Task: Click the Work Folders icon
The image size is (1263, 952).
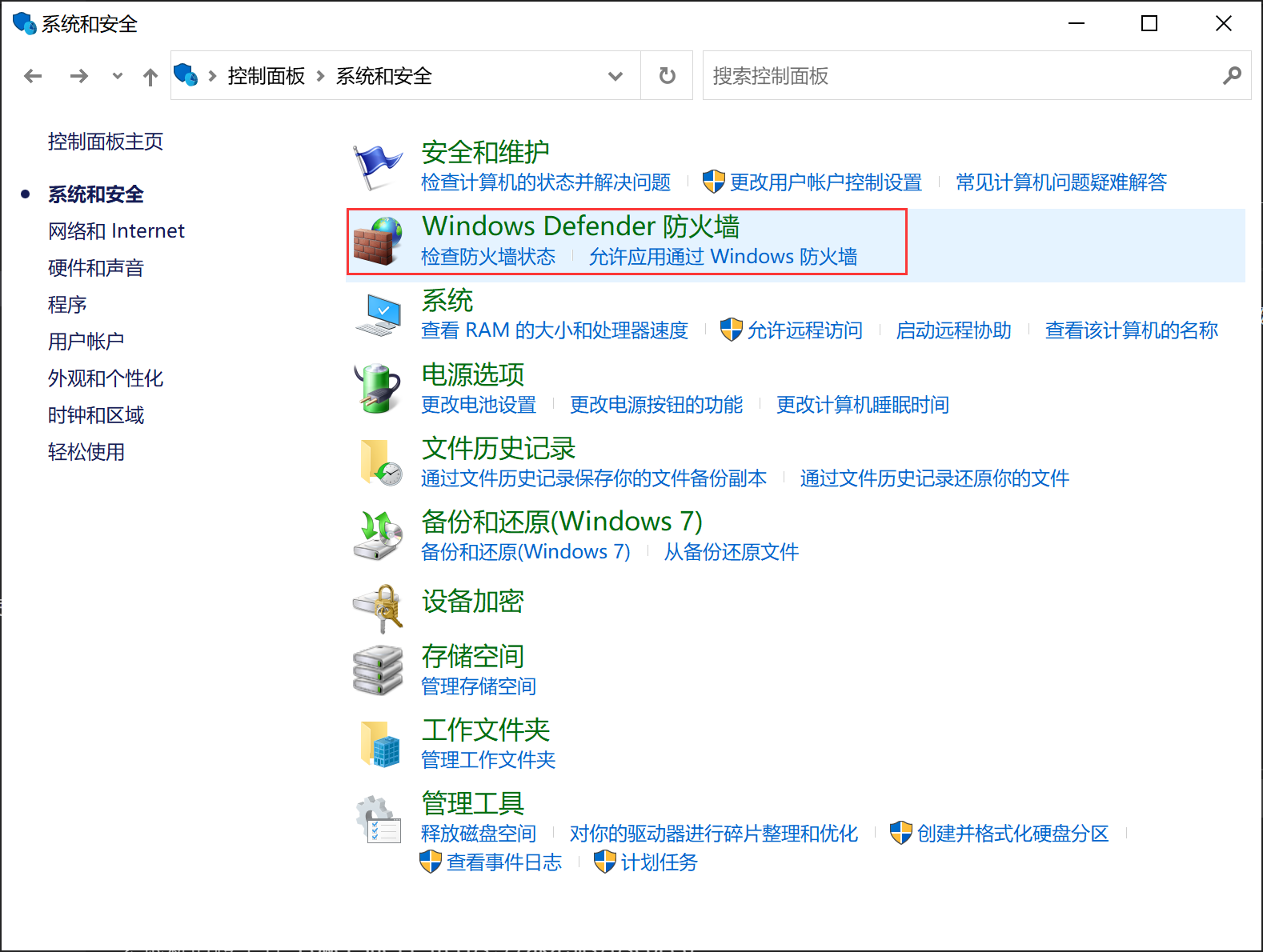Action: click(x=378, y=744)
